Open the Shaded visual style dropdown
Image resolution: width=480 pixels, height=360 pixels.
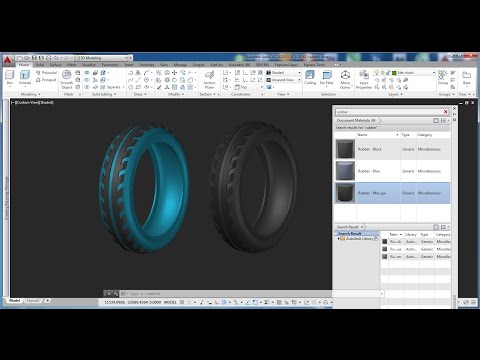(283, 72)
